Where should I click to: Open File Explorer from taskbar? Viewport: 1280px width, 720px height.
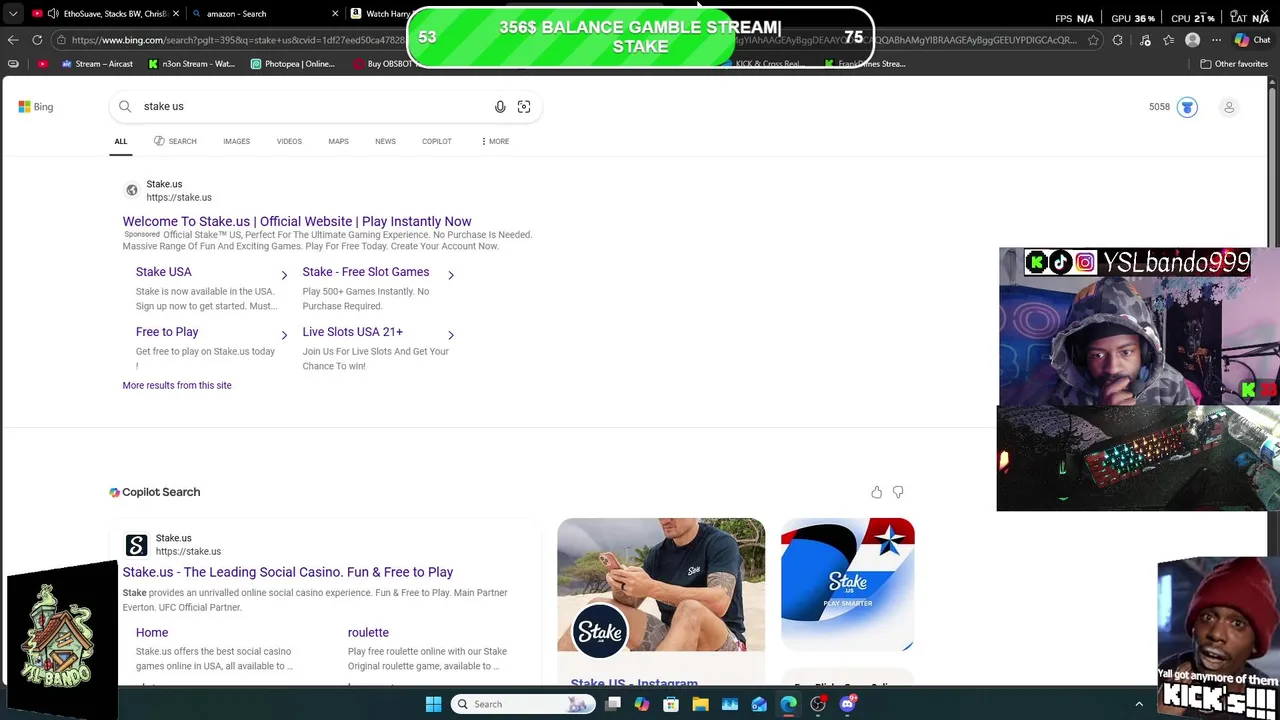(x=700, y=704)
